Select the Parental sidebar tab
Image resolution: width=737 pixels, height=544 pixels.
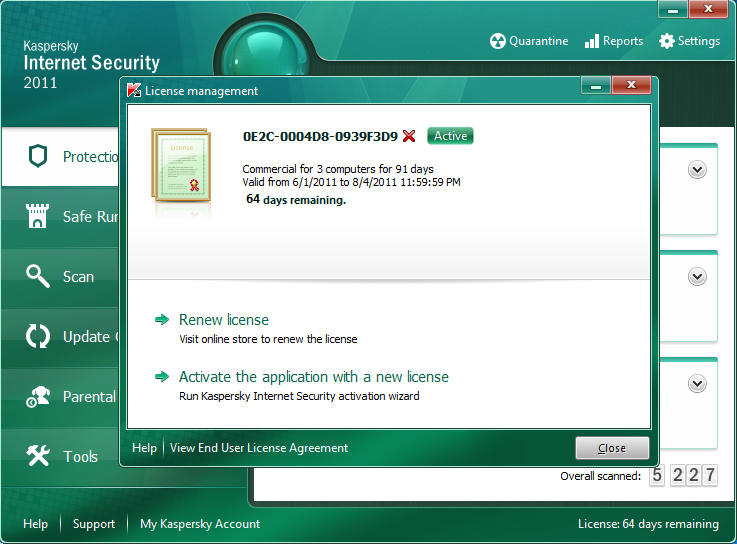pos(60,397)
